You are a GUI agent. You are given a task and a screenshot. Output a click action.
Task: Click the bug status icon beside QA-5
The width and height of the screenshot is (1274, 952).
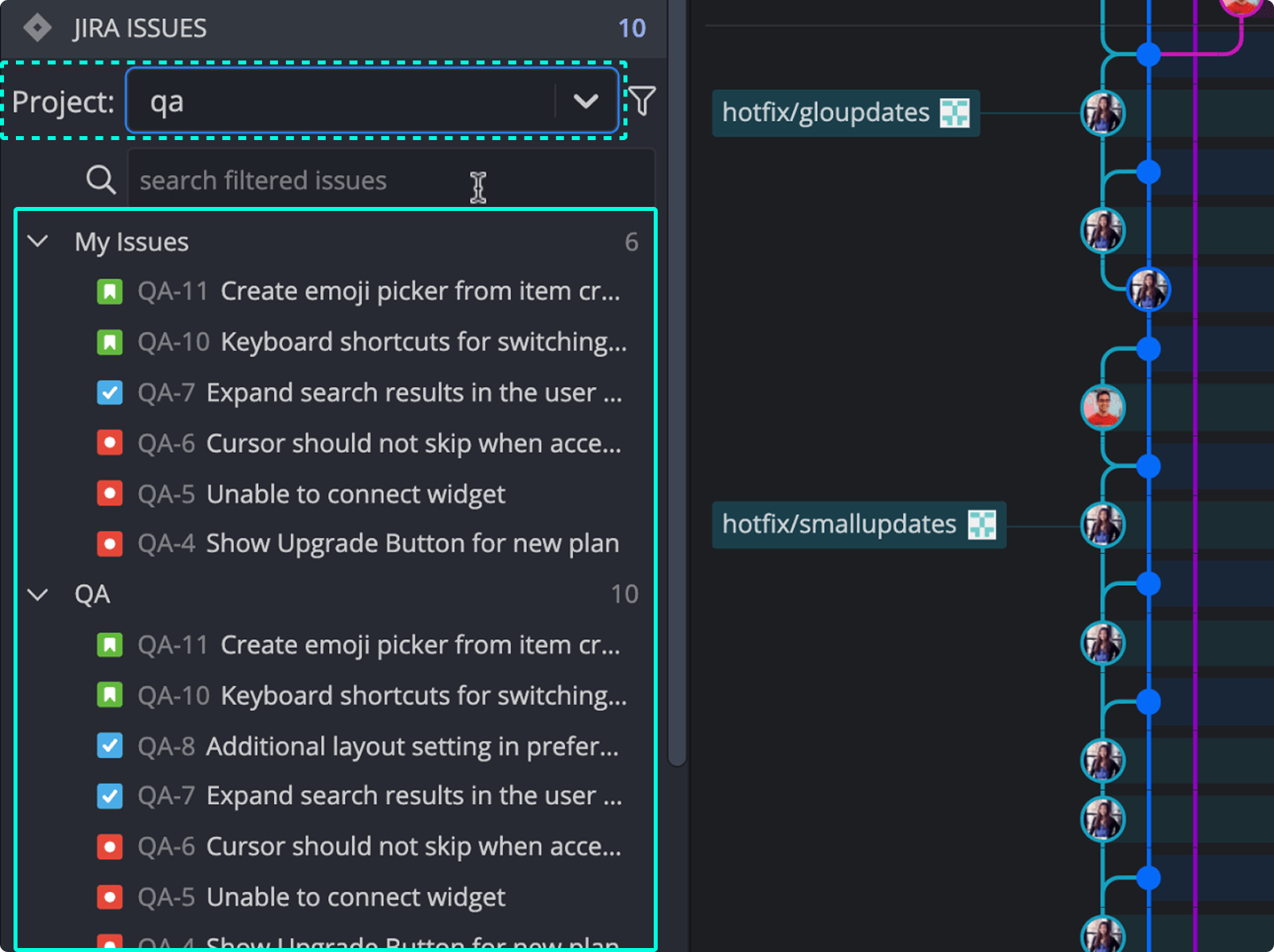coord(110,493)
